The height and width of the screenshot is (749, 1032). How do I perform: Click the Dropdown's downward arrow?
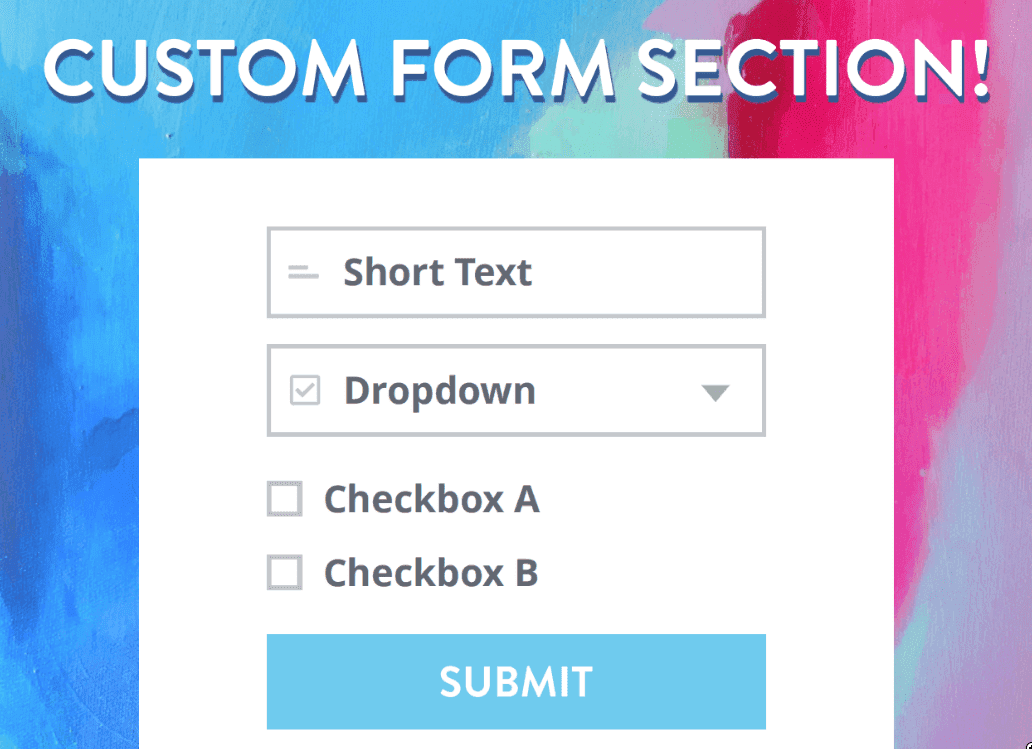(x=715, y=393)
